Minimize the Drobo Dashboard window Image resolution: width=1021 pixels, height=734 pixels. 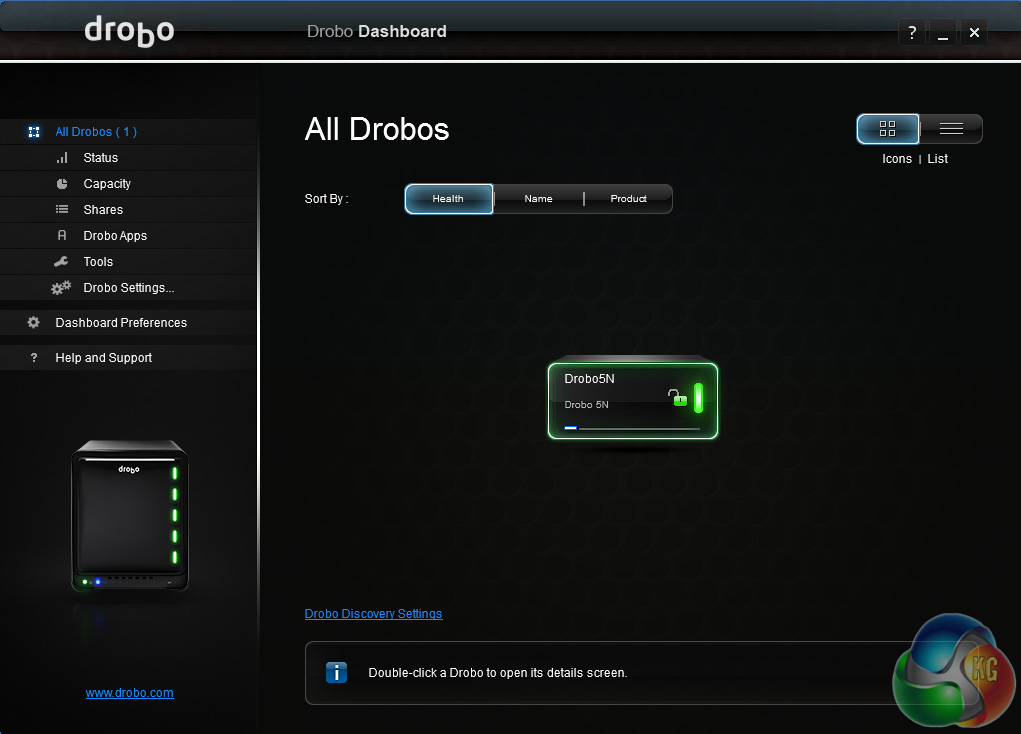pyautogui.click(x=943, y=32)
